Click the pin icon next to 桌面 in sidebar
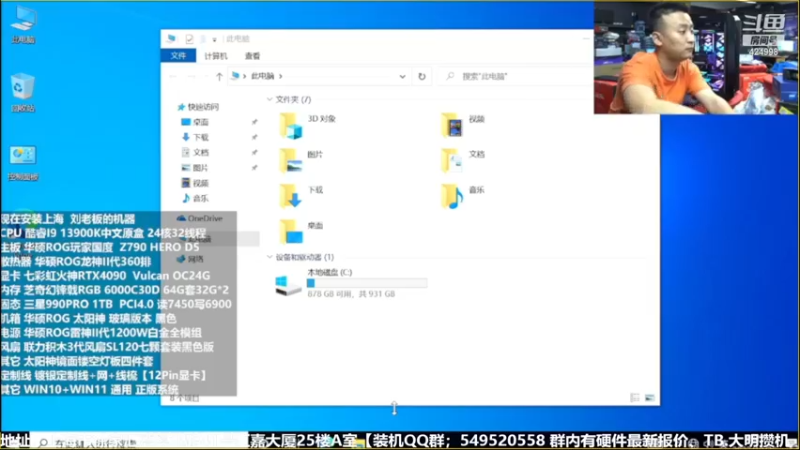Image resolution: width=800 pixels, height=450 pixels. click(x=254, y=122)
